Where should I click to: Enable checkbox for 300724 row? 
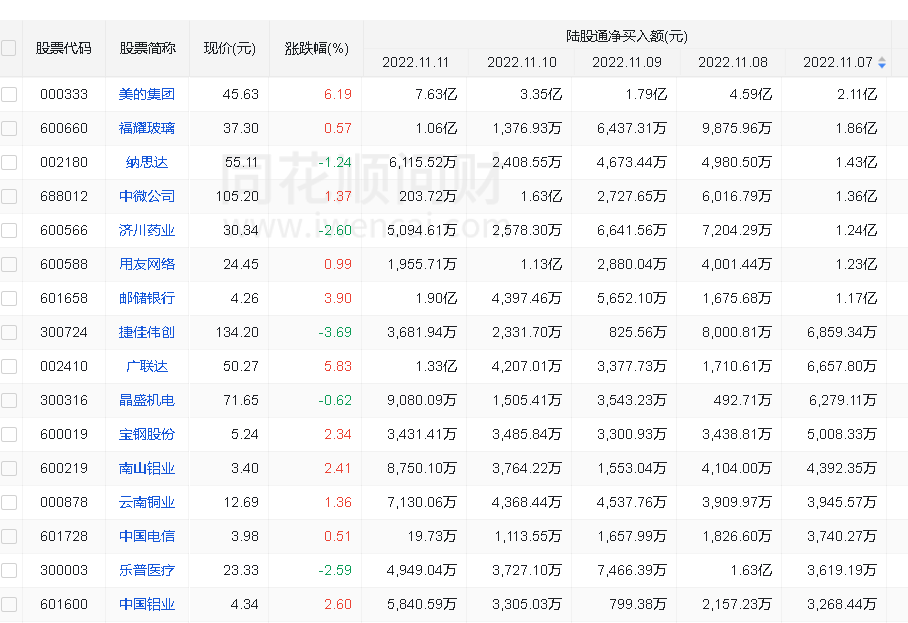(9, 332)
